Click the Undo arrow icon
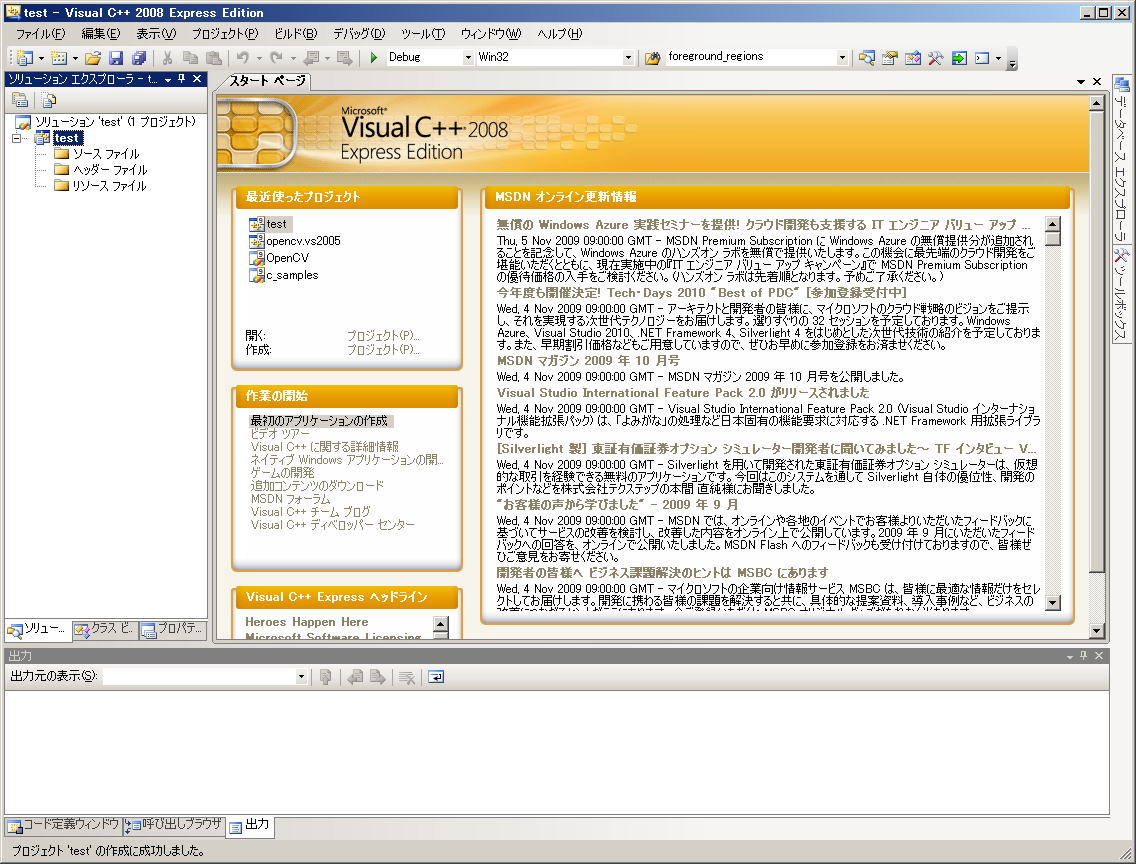The width and height of the screenshot is (1136, 864). 243,57
